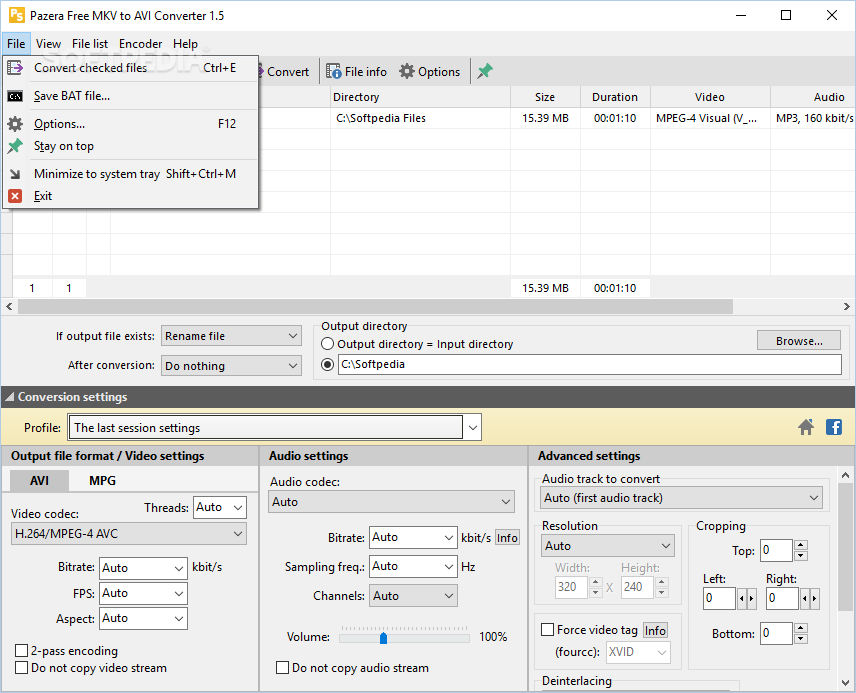Image resolution: width=856 pixels, height=693 pixels.
Task: Click audio Bitrate Info button
Action: [507, 538]
